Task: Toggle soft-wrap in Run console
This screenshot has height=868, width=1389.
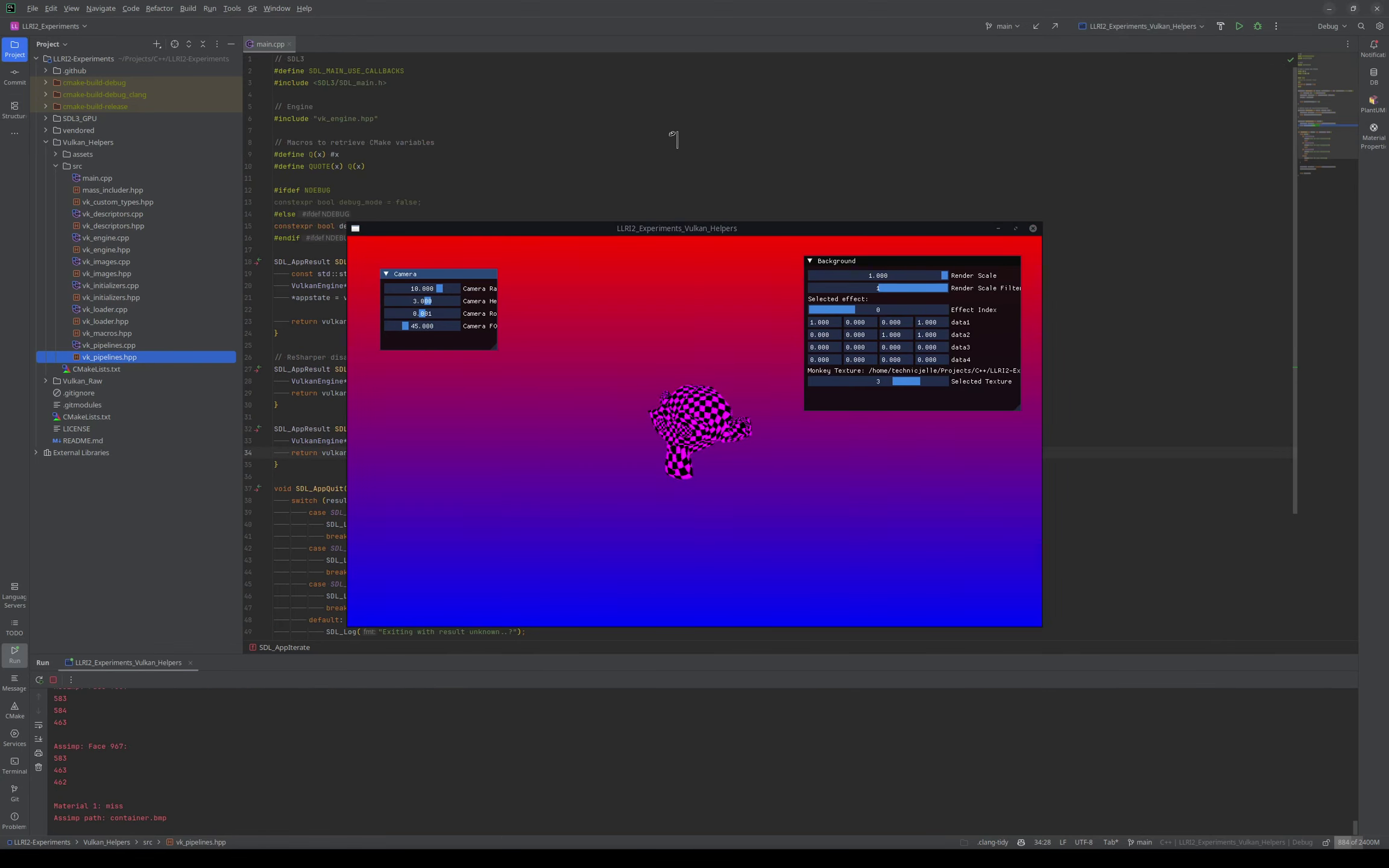Action: (39, 725)
